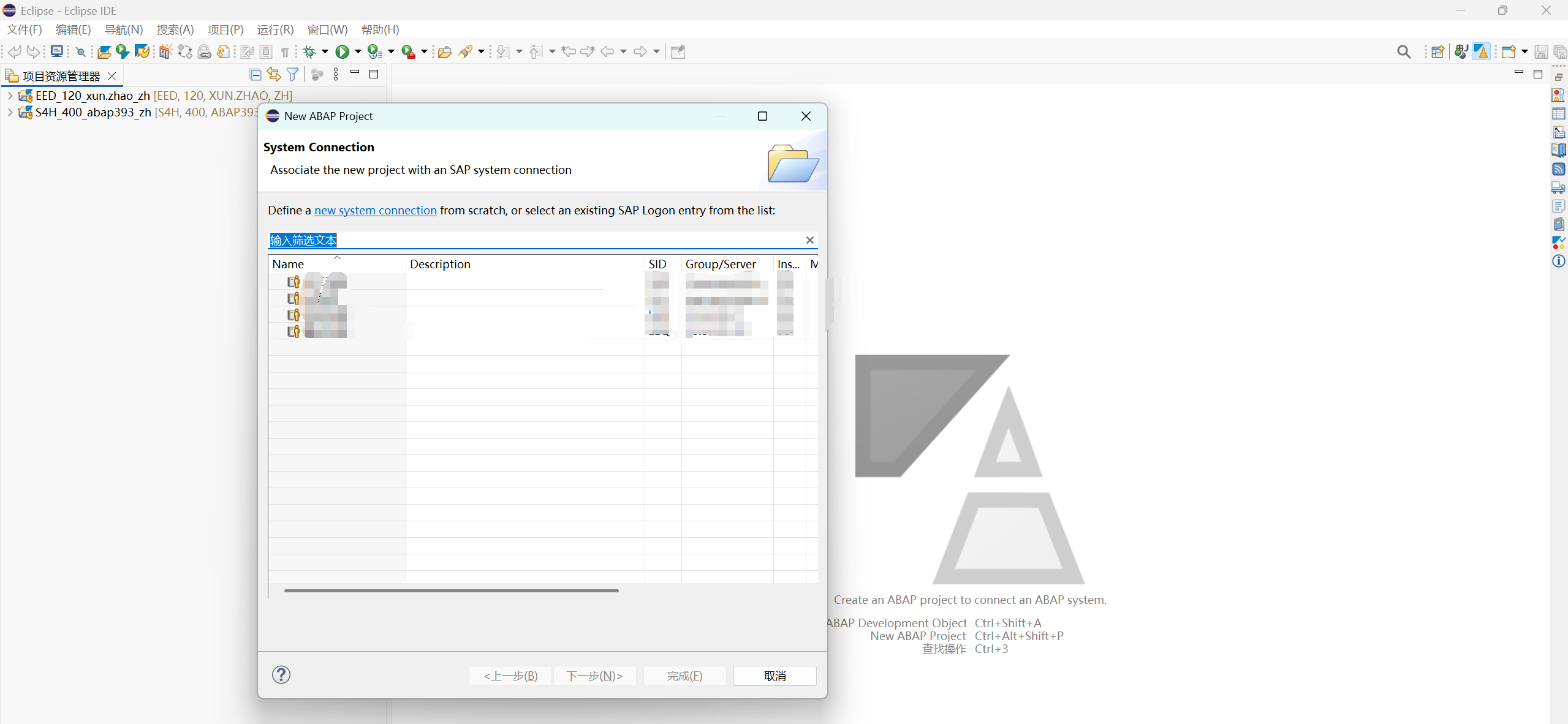Switch to the Java perspective icon
Image resolution: width=1568 pixels, height=724 pixels.
pyautogui.click(x=1461, y=51)
